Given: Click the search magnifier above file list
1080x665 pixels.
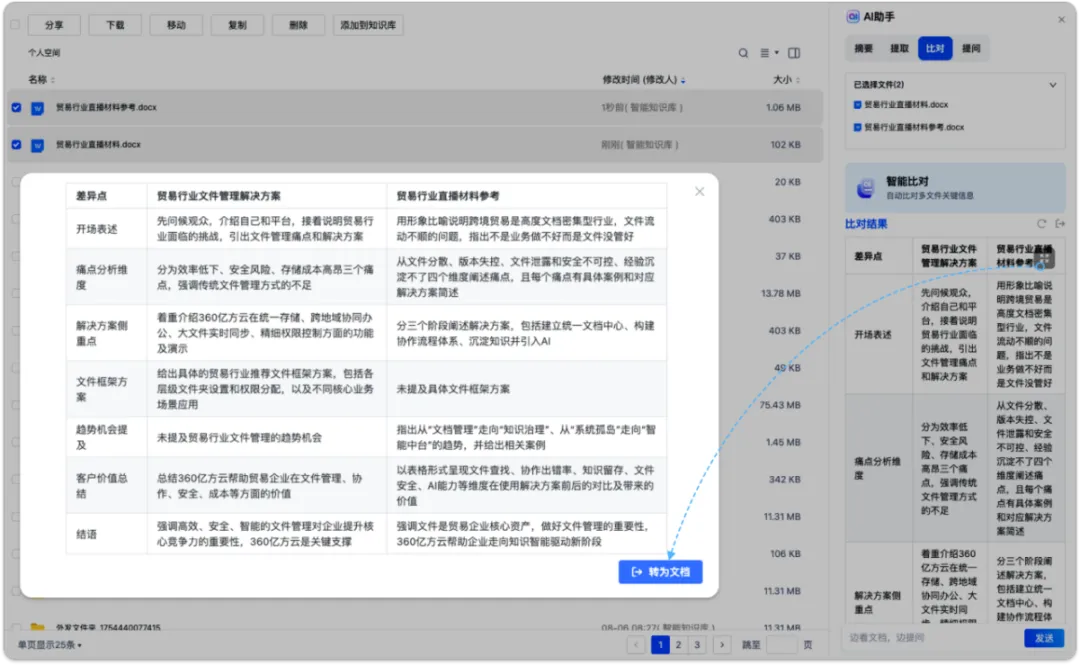Looking at the screenshot, I should (x=743, y=52).
